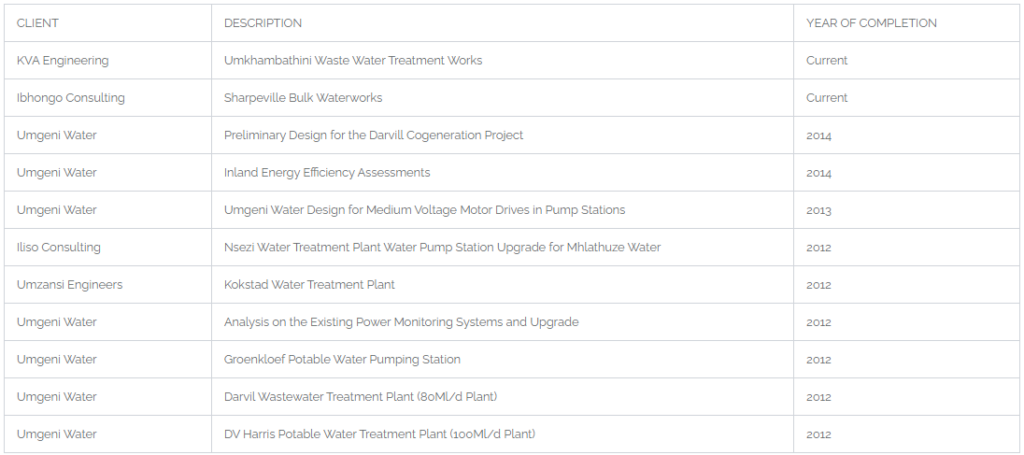Click Sharpeville Bulk Waterworks description

point(303,97)
